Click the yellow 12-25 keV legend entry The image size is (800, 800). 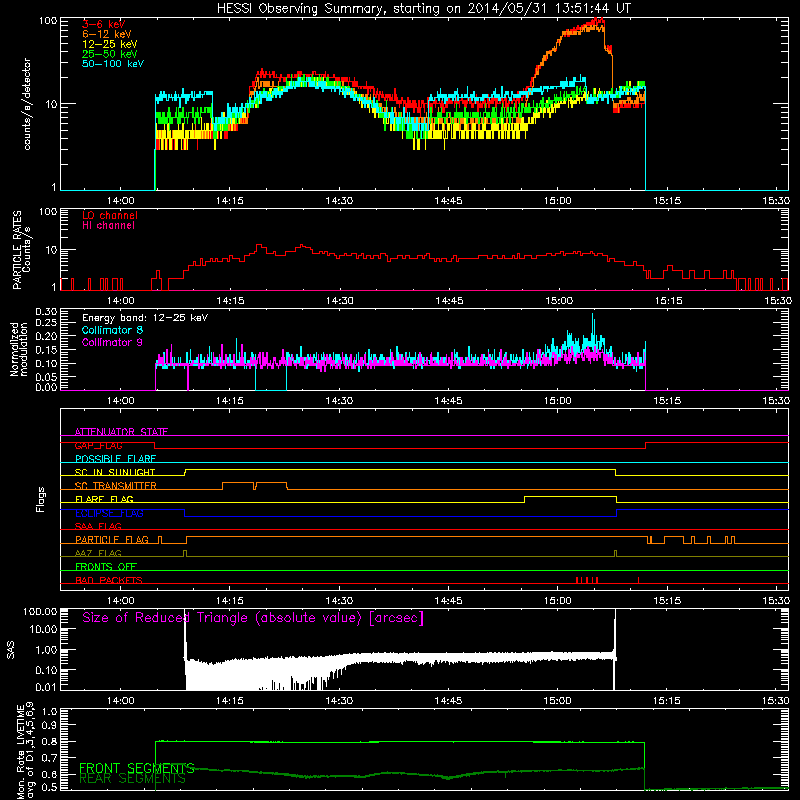click(x=110, y=44)
